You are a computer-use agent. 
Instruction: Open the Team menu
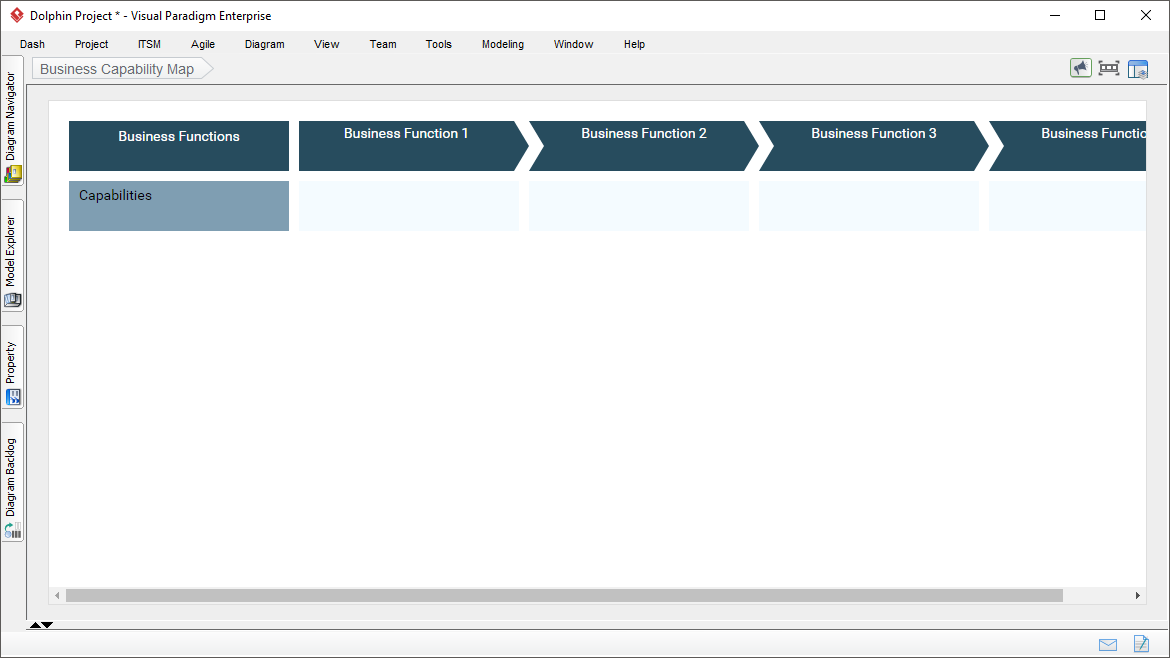383,44
